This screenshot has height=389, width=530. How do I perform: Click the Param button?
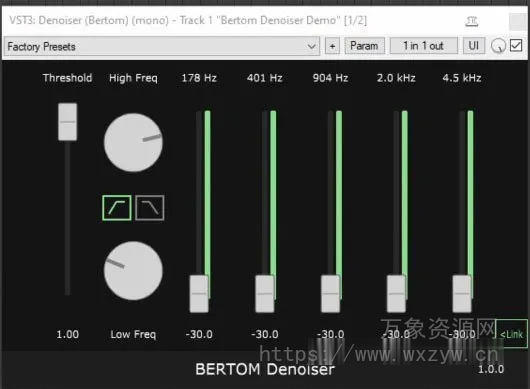pyautogui.click(x=364, y=46)
